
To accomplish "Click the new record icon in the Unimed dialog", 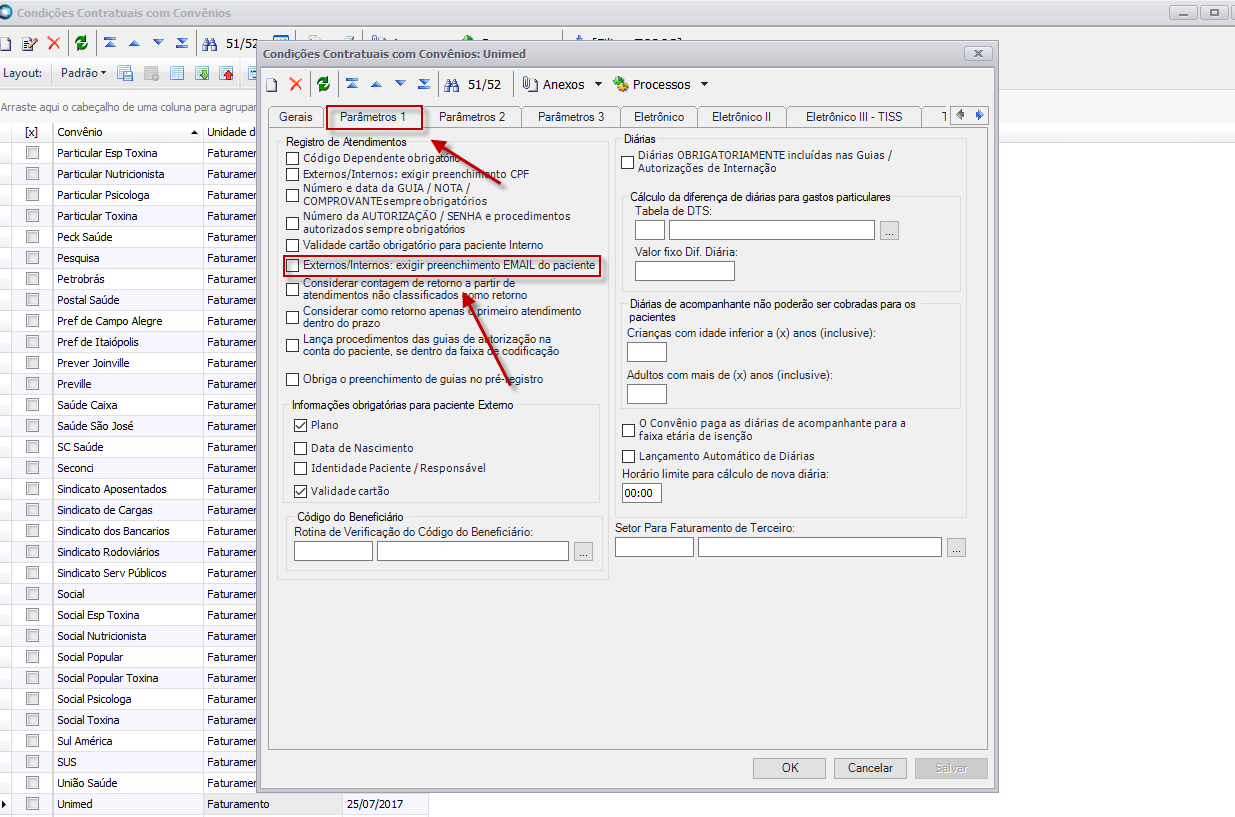I will tap(271, 85).
